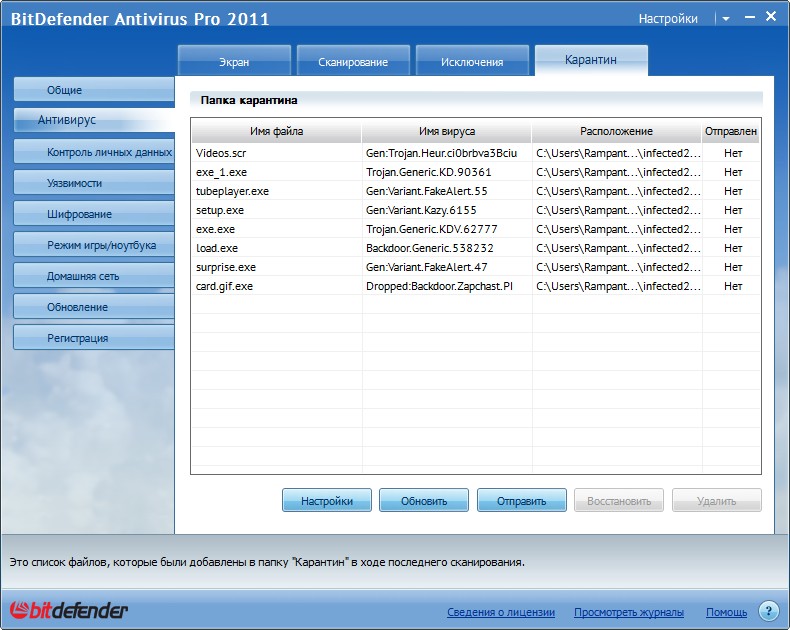Click the Отправить button

click(x=521, y=500)
